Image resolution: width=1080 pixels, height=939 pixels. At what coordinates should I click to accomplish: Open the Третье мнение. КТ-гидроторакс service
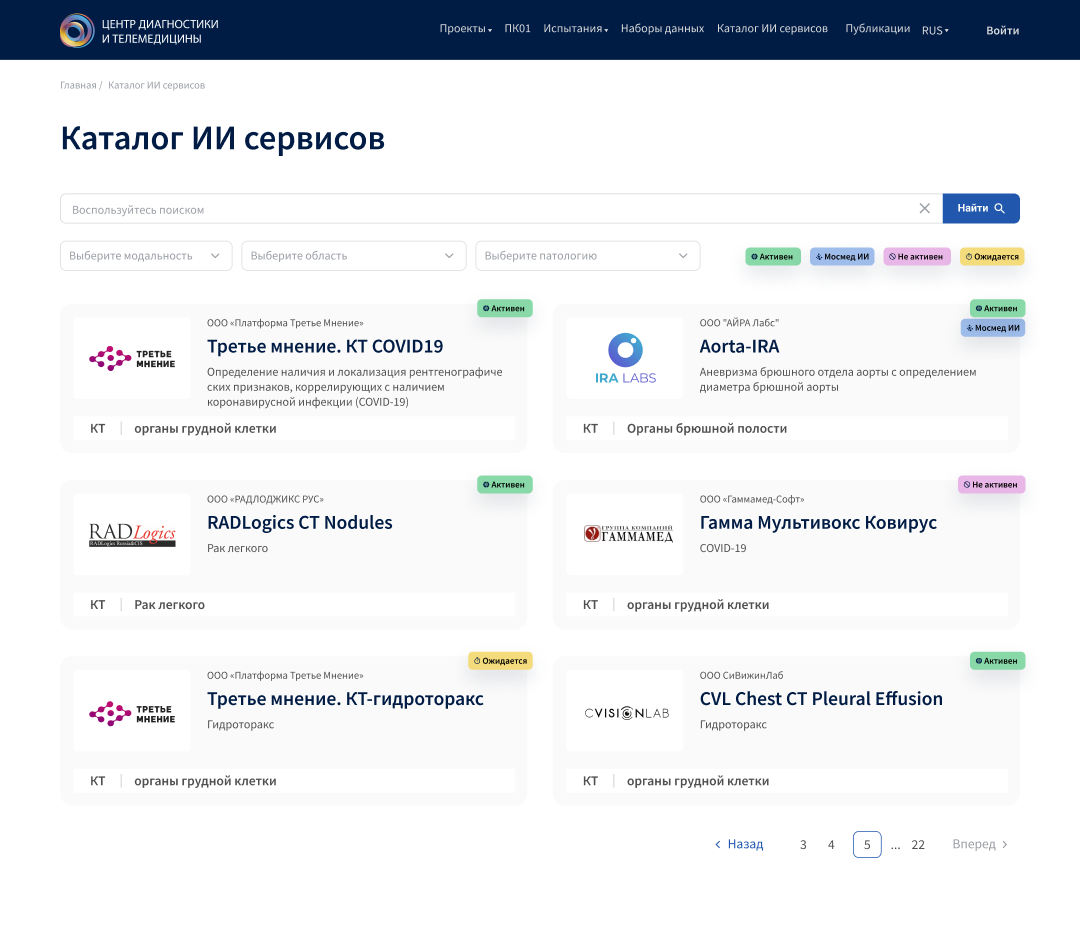[x=345, y=699]
